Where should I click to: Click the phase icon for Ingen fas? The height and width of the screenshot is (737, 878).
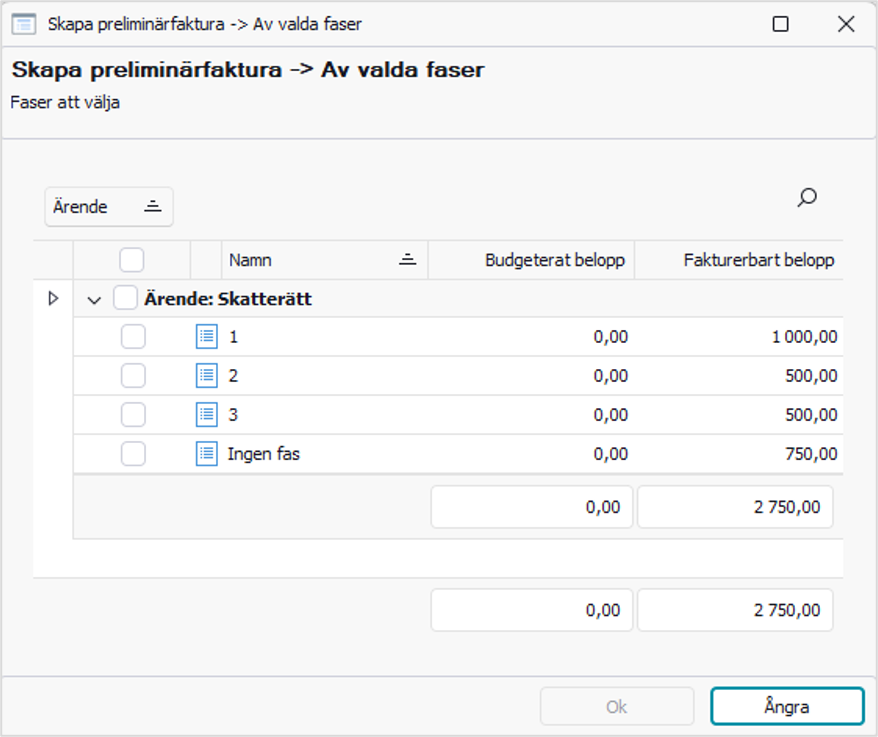pyautogui.click(x=207, y=454)
